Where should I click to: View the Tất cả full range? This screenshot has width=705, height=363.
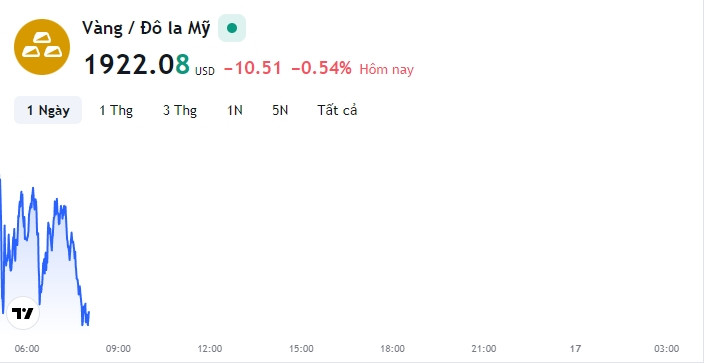[337, 110]
